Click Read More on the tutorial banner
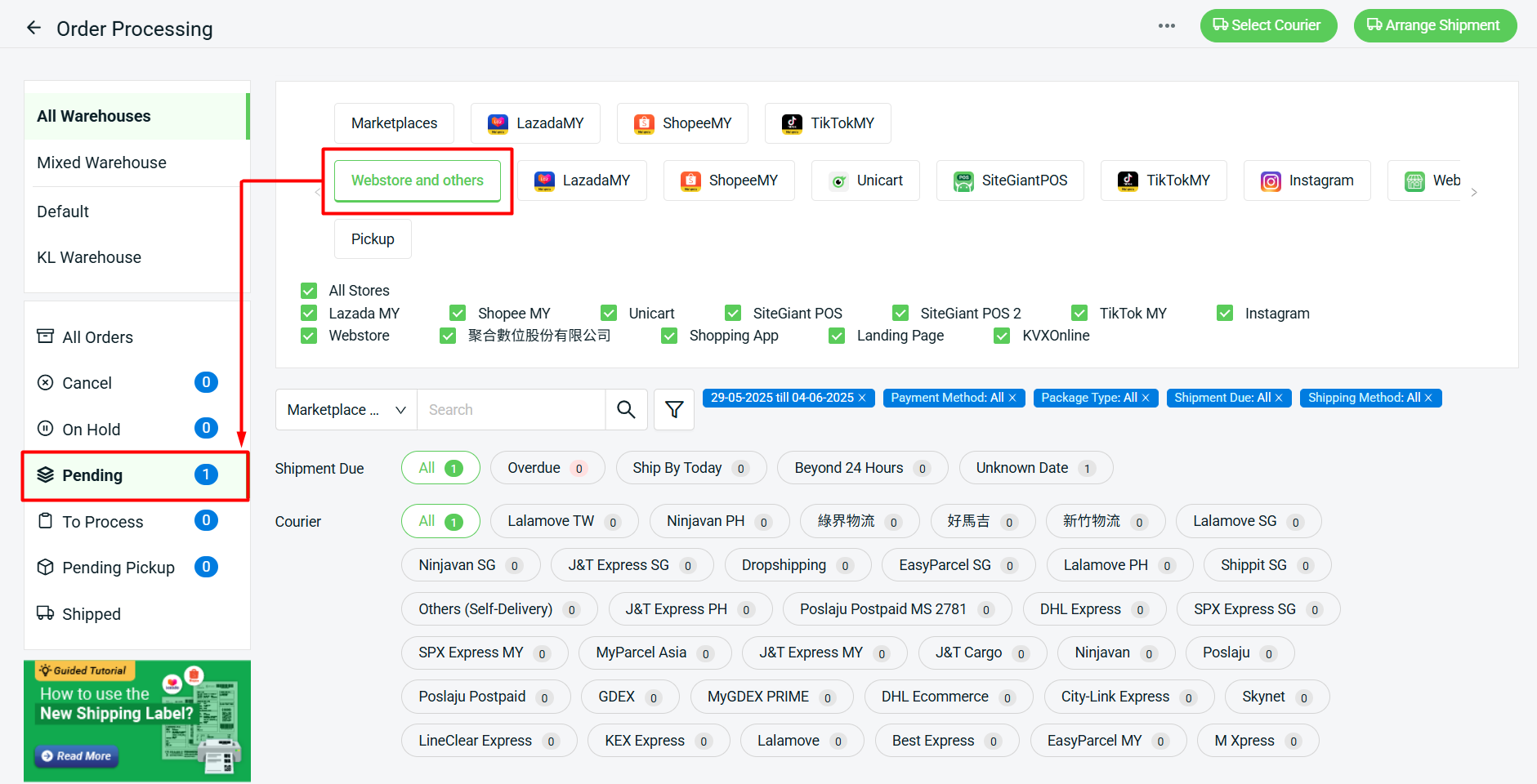1537x784 pixels. tap(76, 756)
